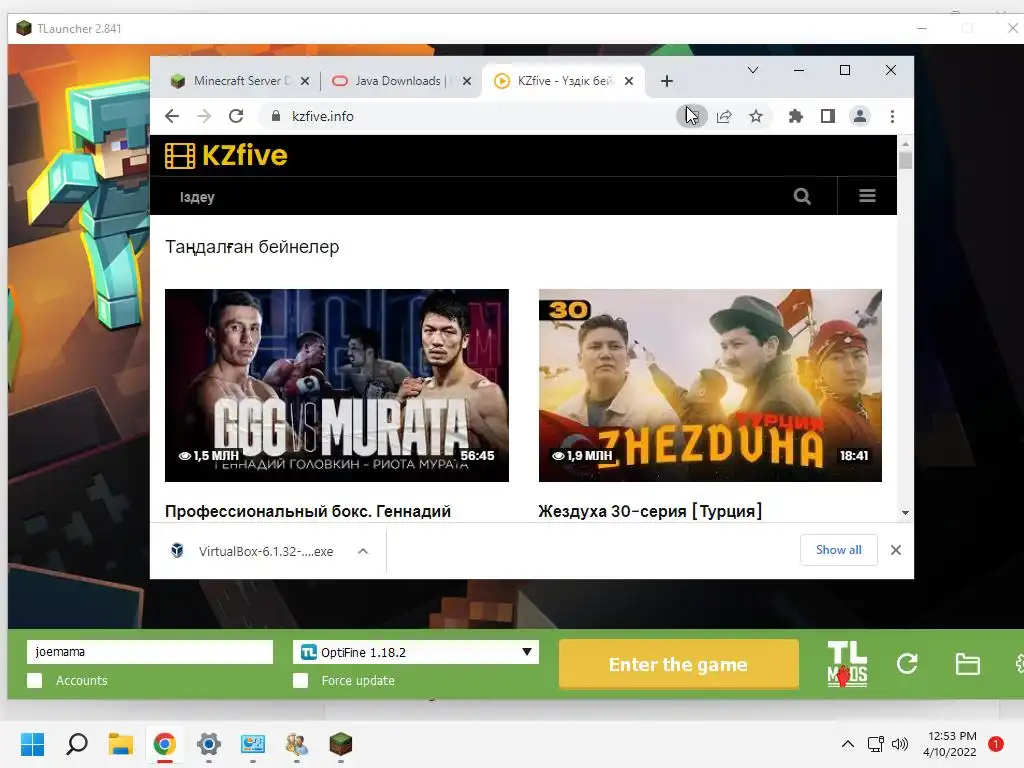
Task: Toggle the Accounts checkbox in TLauncher
Action: [x=35, y=680]
